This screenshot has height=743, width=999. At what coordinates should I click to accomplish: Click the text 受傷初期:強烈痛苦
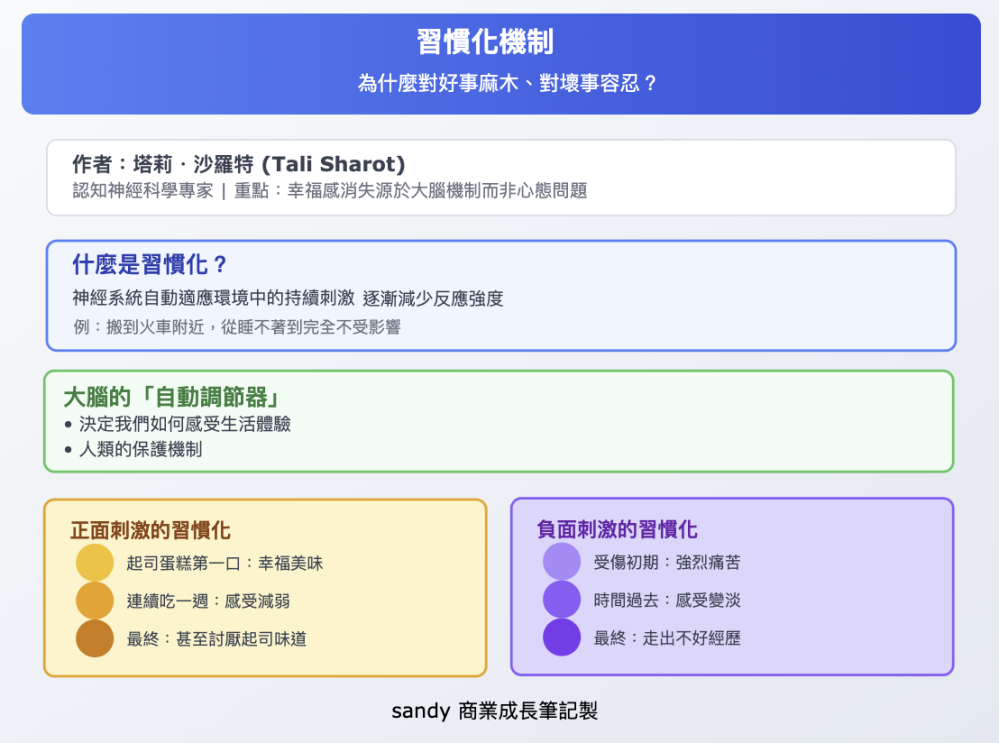pos(667,562)
